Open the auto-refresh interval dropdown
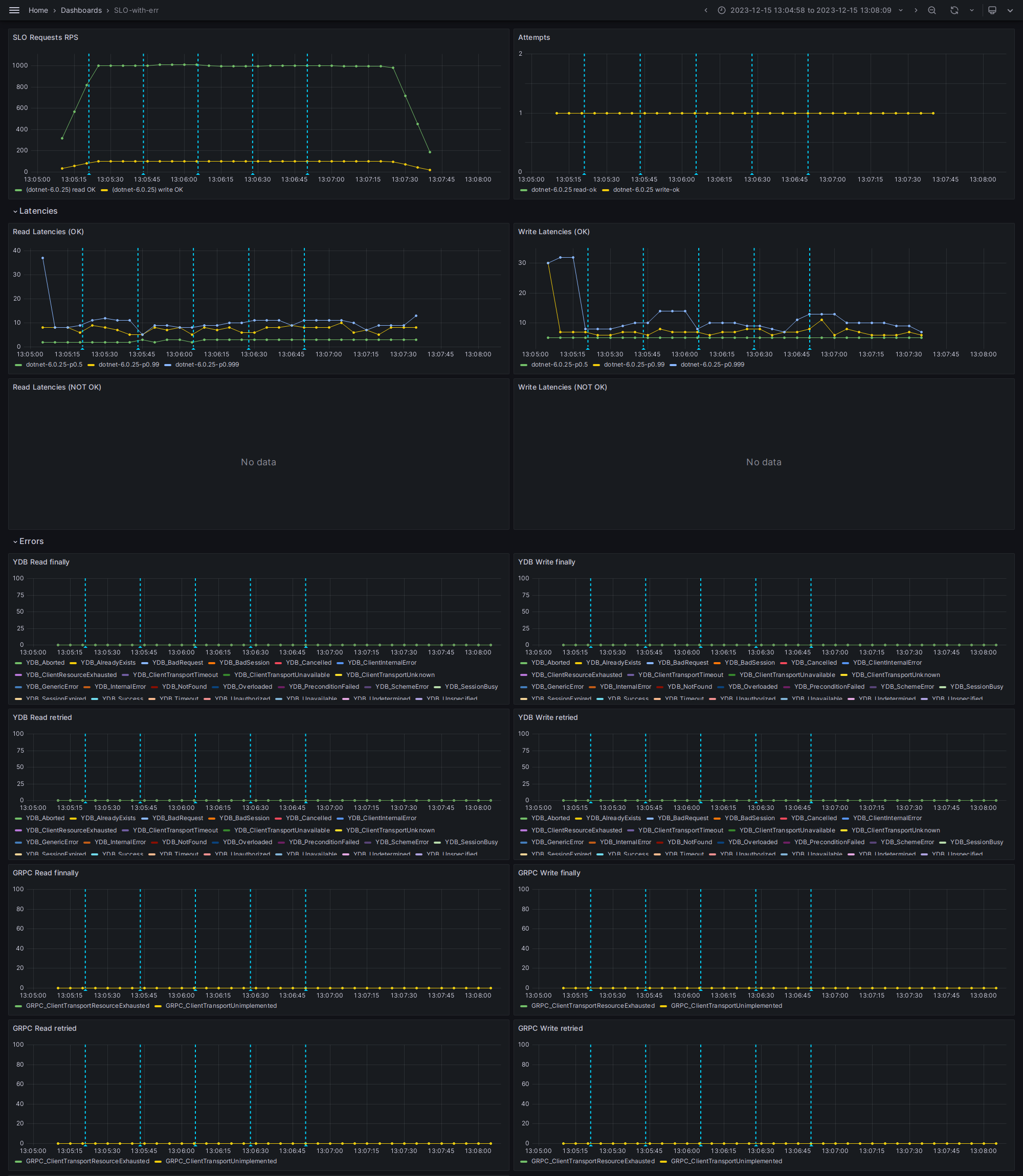1023x1176 pixels. coord(972,10)
